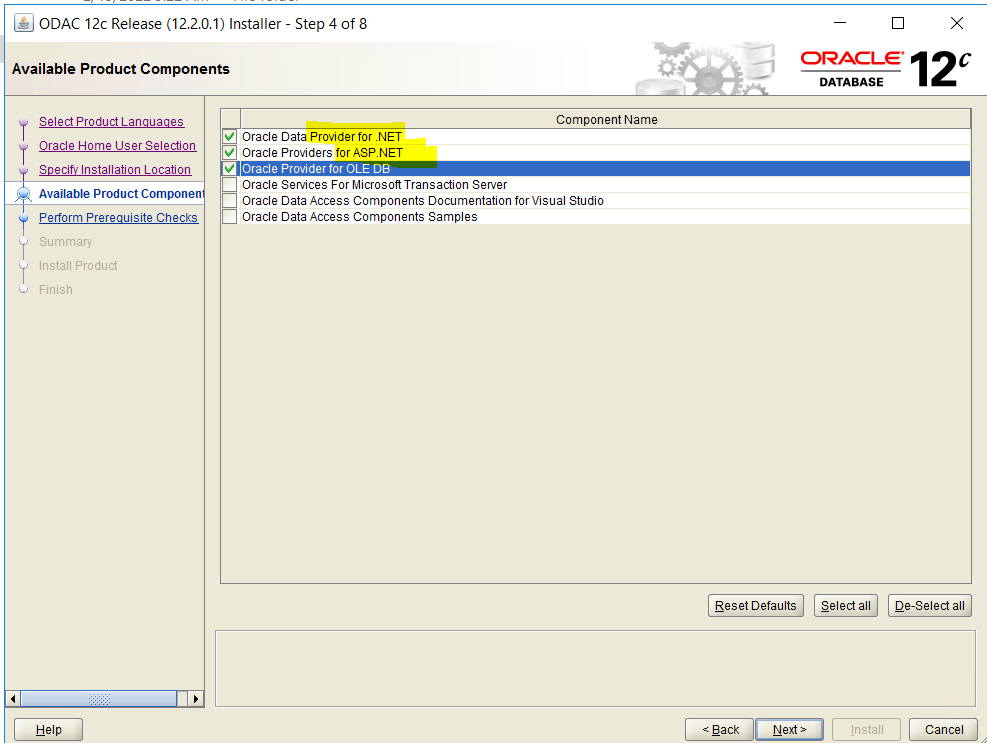Screen dimensions: 987x743
Task: Click the Select all button
Action: (x=845, y=606)
